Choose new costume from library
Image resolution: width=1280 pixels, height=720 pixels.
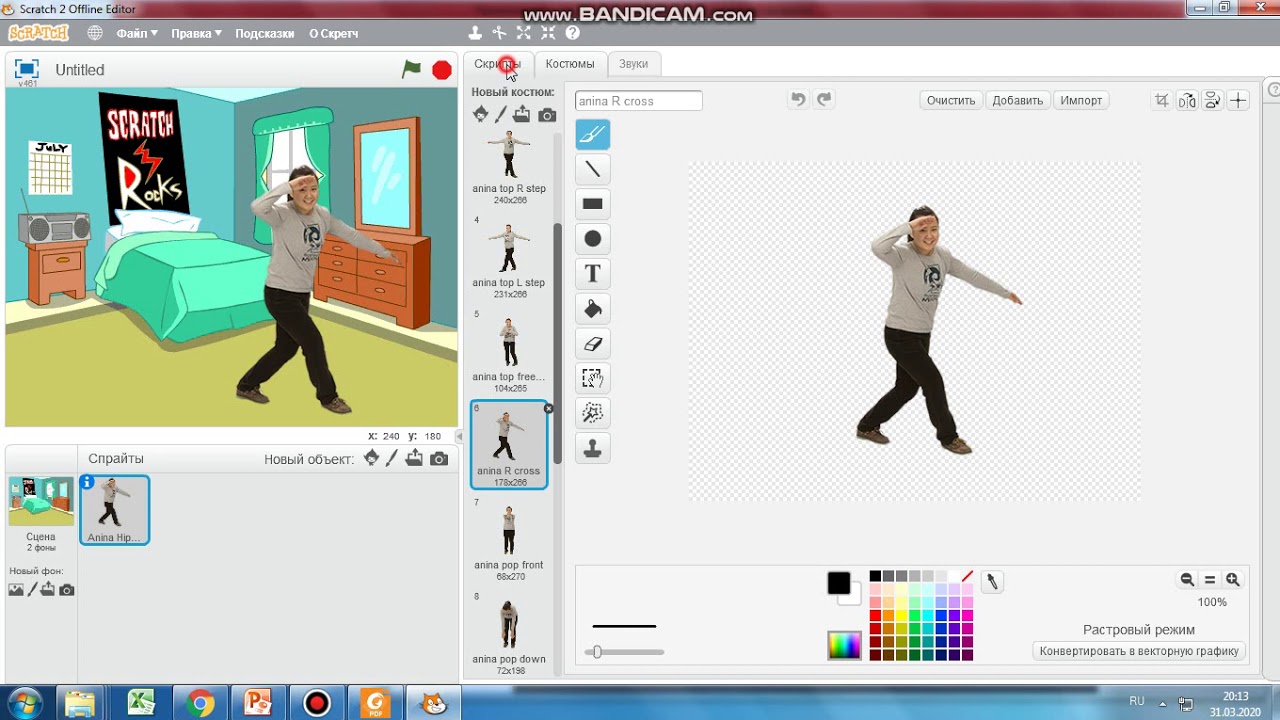coord(481,115)
